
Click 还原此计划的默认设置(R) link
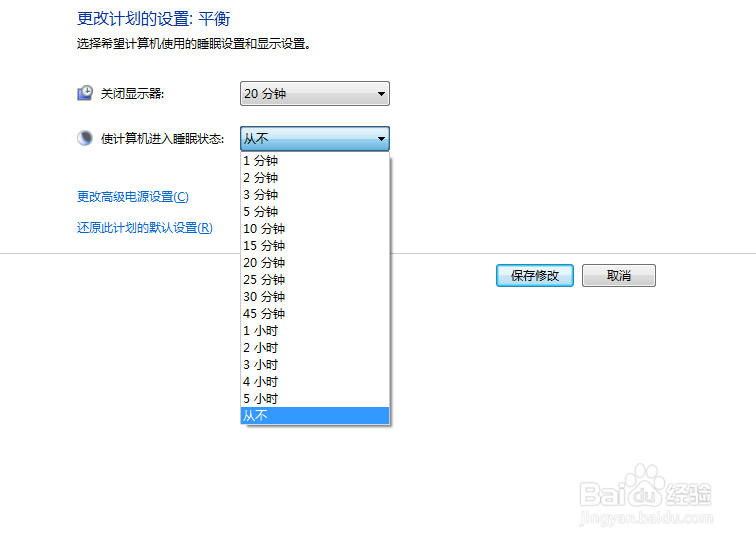(x=145, y=228)
